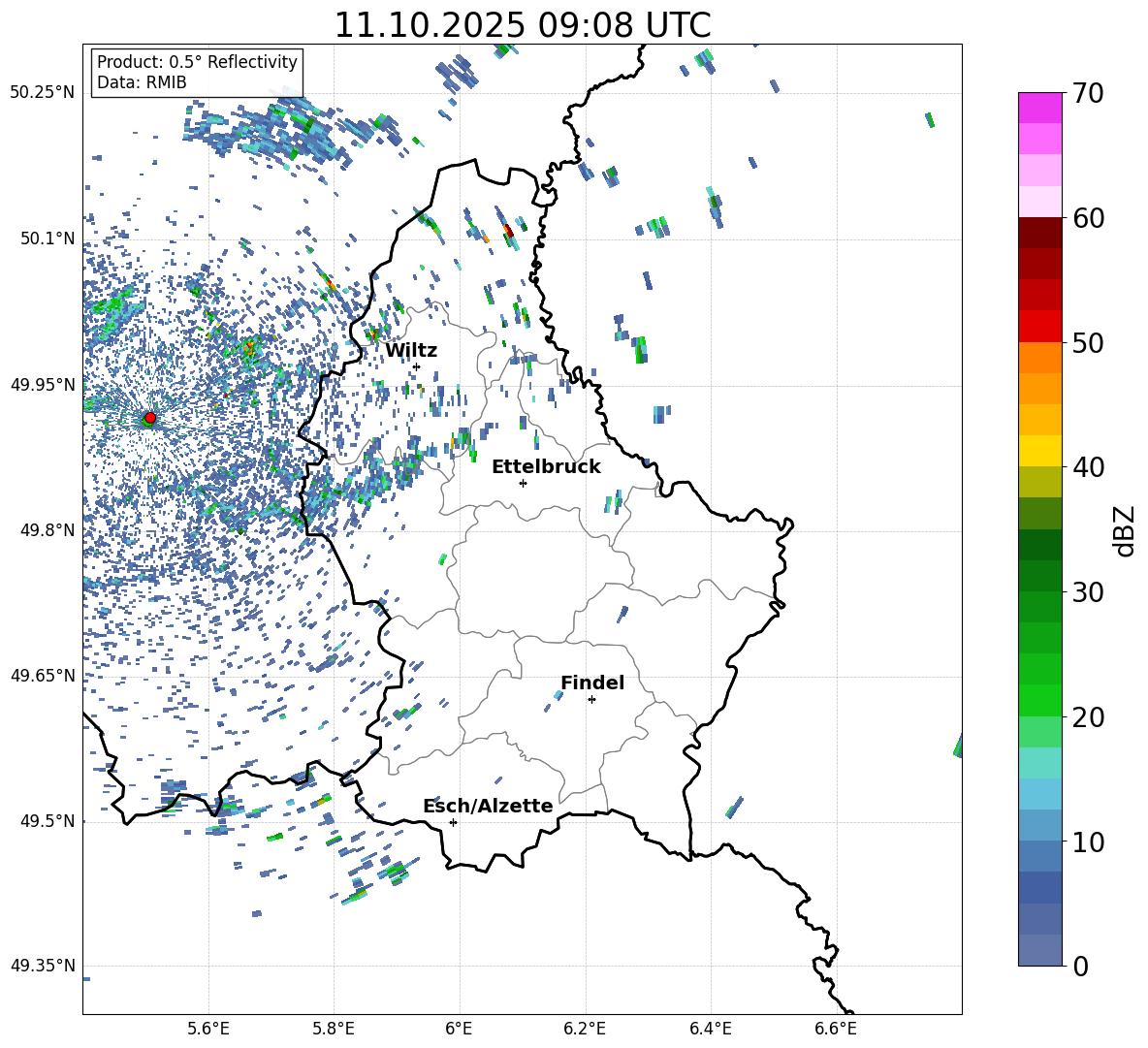Click the Findel station cross marker
The width and height of the screenshot is (1148, 1048).
click(x=591, y=699)
